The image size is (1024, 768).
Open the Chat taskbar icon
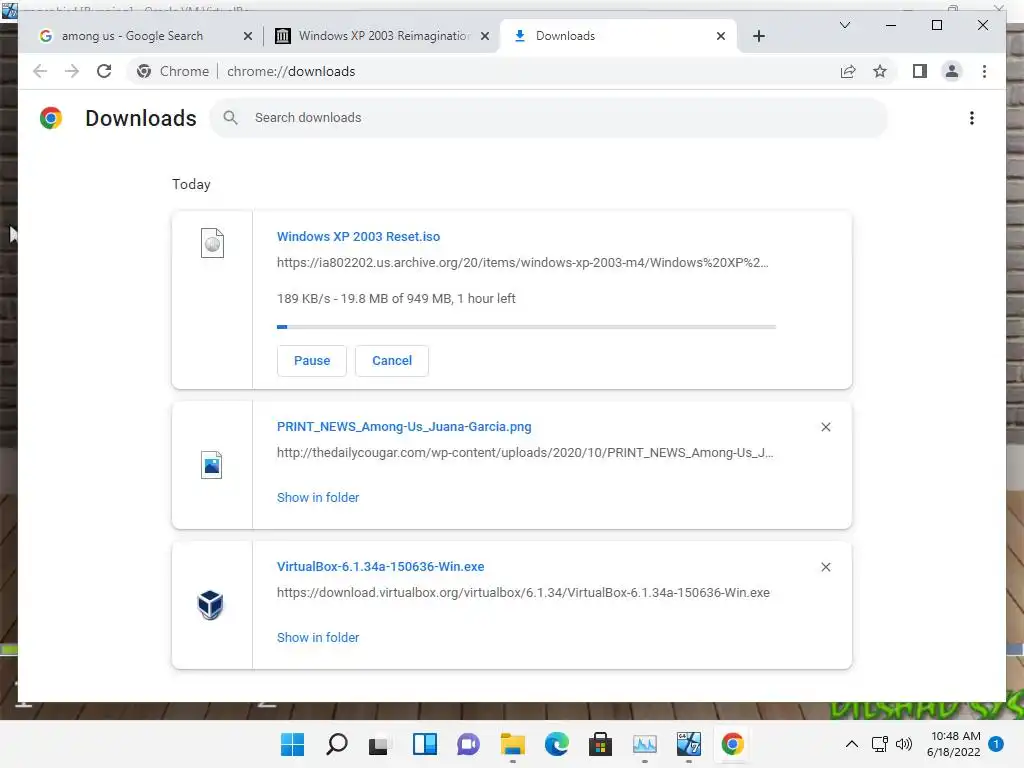(468, 744)
